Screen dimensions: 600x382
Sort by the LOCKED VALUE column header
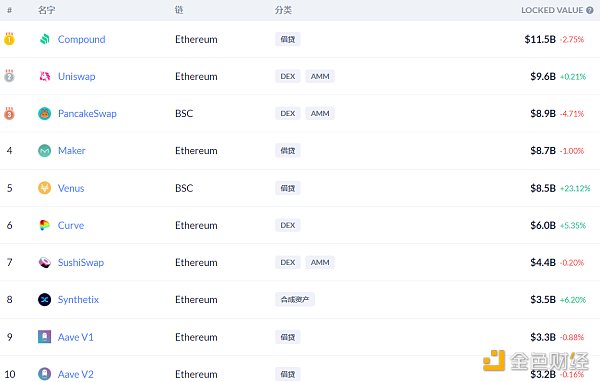point(552,10)
